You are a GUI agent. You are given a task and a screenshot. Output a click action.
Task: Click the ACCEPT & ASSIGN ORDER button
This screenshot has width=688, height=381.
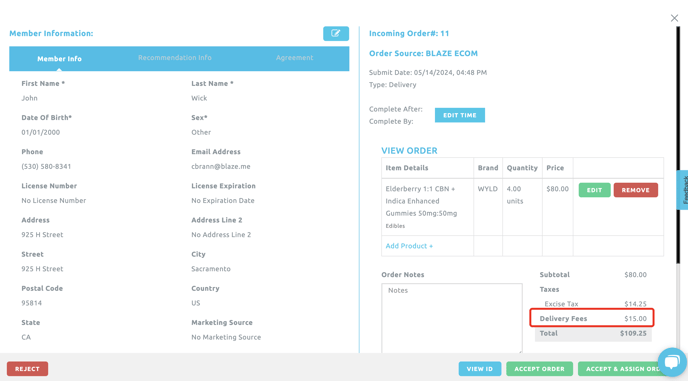click(x=623, y=369)
